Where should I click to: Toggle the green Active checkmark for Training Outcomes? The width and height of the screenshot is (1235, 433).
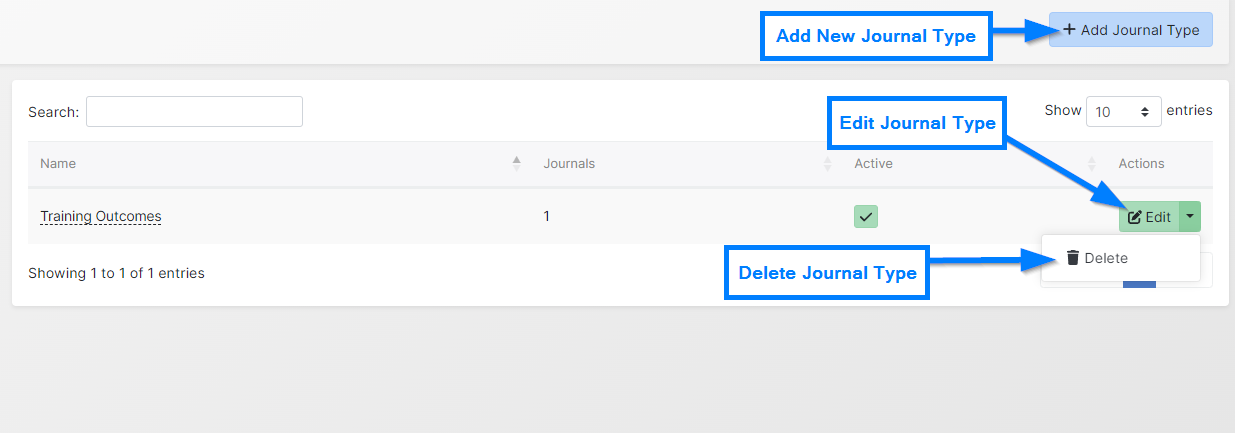click(865, 216)
